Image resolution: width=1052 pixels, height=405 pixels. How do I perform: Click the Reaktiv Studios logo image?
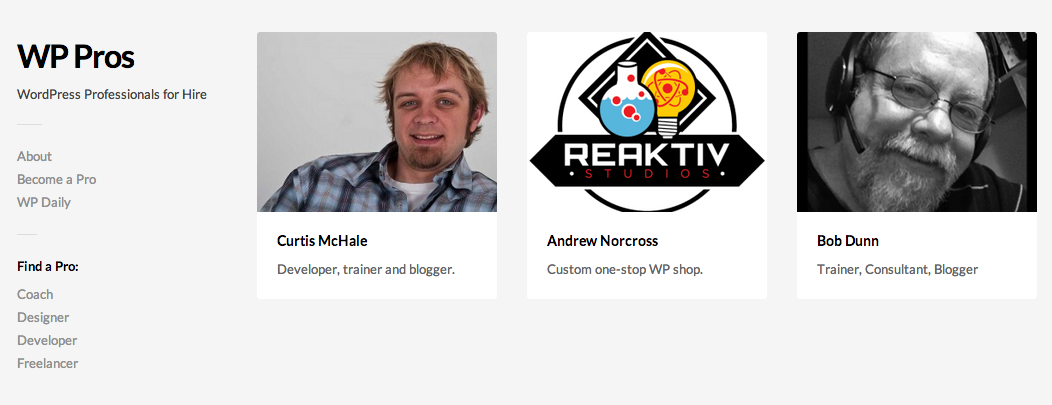coord(647,122)
